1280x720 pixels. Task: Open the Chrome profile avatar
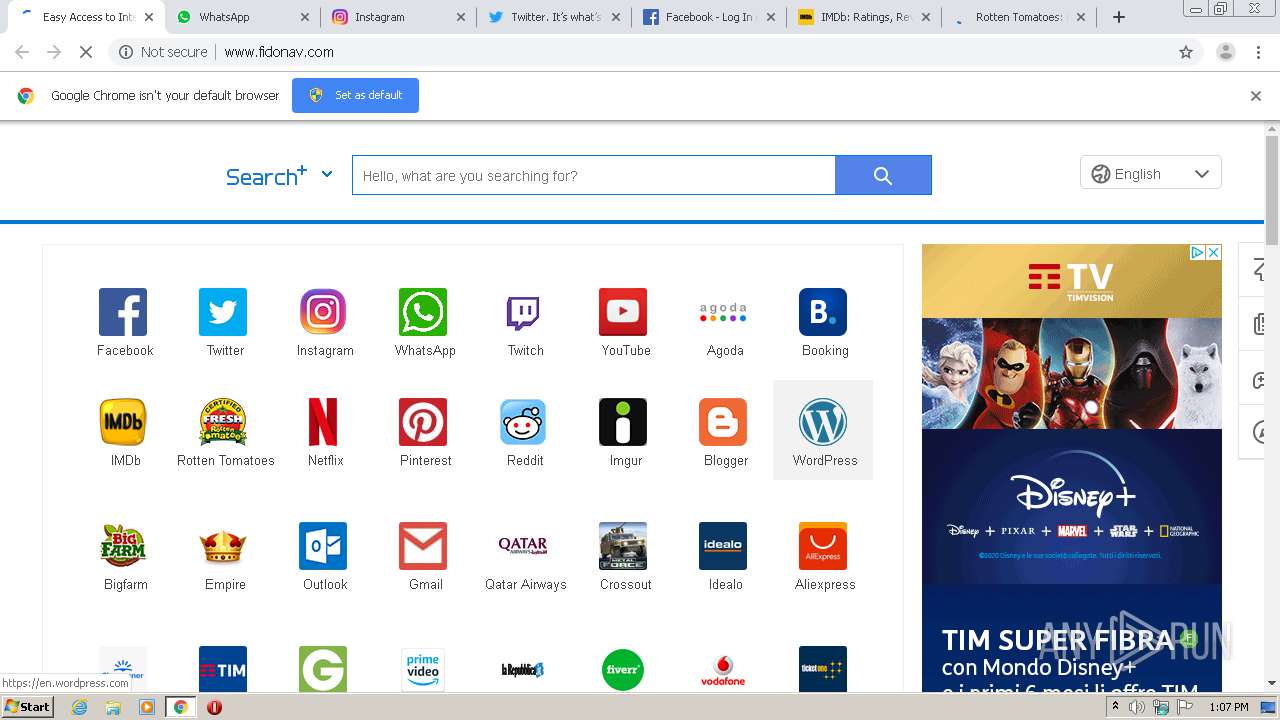(1225, 52)
